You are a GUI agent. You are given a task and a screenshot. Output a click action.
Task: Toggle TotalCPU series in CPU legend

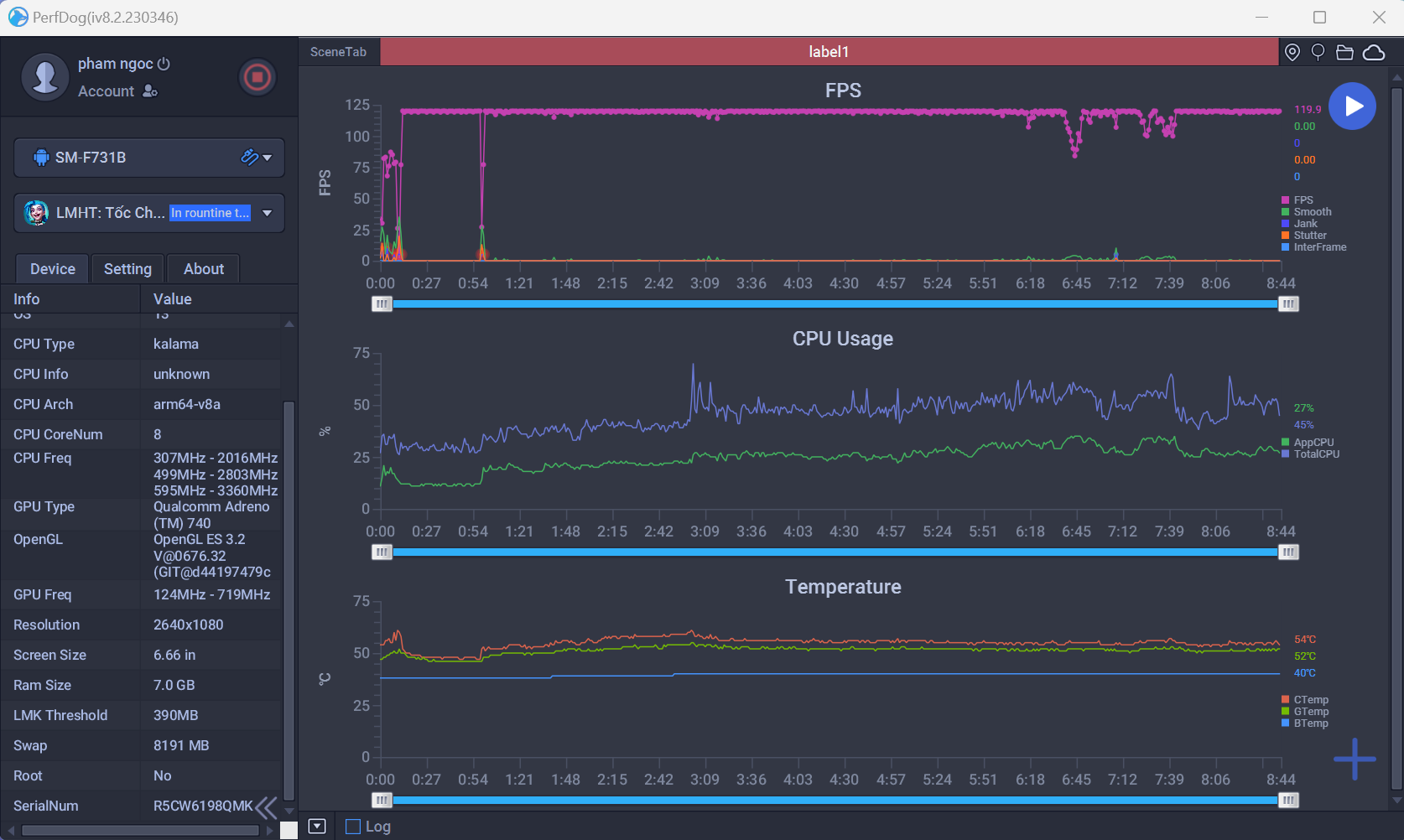pyautogui.click(x=1310, y=454)
